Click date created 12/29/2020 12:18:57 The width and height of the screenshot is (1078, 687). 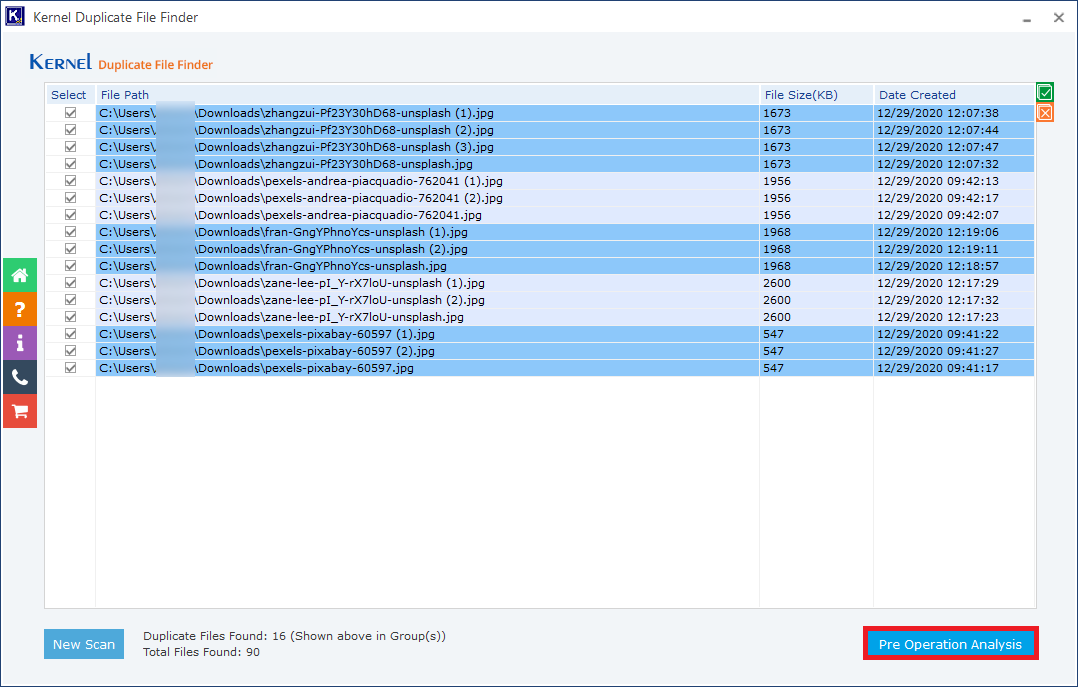(938, 265)
